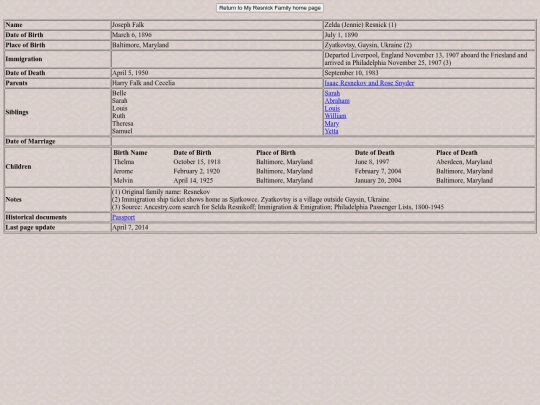Click child name Thelma
Image resolution: width=540 pixels, height=405 pixels.
[x=124, y=162]
